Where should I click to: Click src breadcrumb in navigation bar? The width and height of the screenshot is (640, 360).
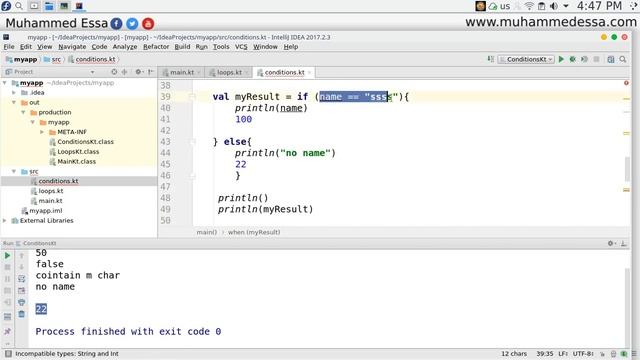coord(53,59)
